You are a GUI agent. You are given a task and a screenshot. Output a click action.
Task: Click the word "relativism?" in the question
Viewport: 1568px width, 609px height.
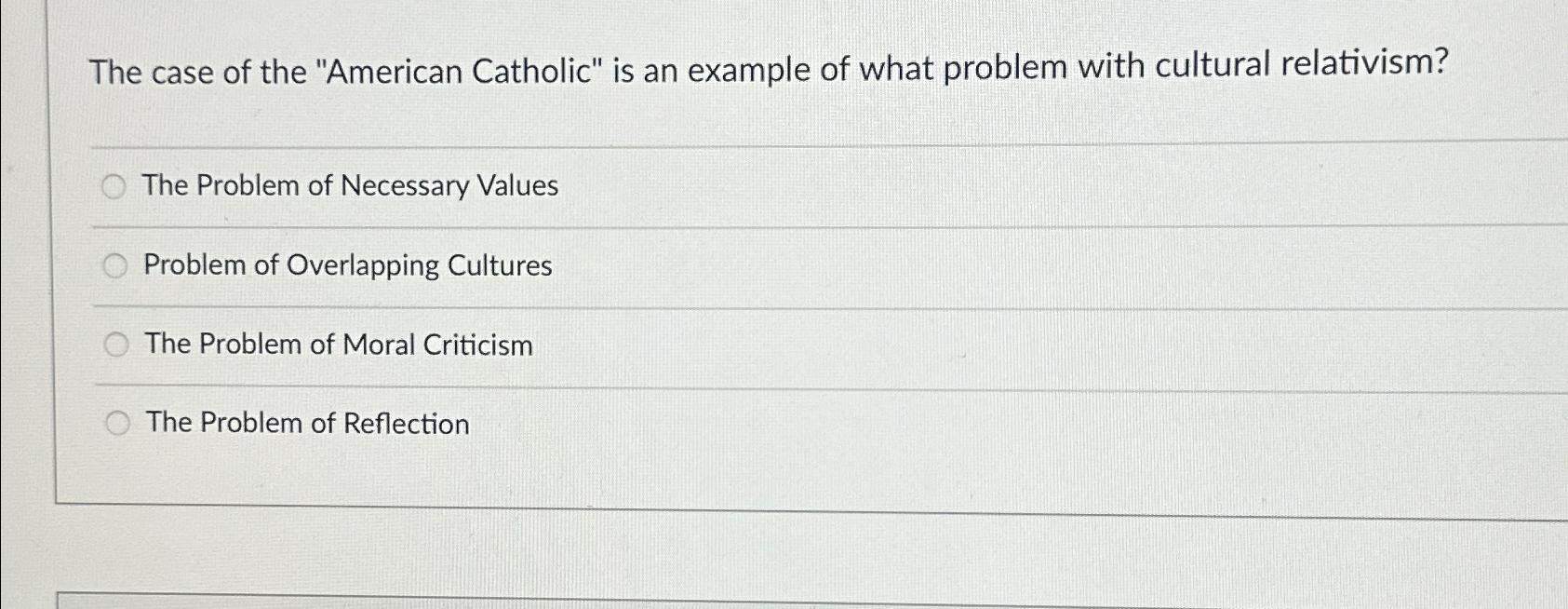1365,63
